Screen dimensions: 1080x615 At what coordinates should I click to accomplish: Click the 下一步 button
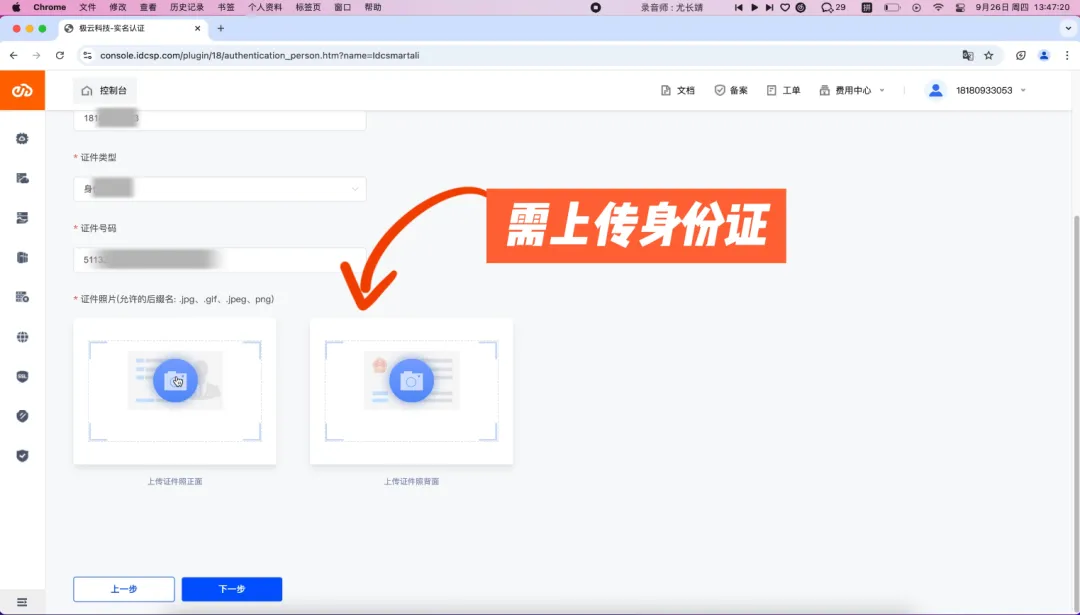pyautogui.click(x=232, y=589)
